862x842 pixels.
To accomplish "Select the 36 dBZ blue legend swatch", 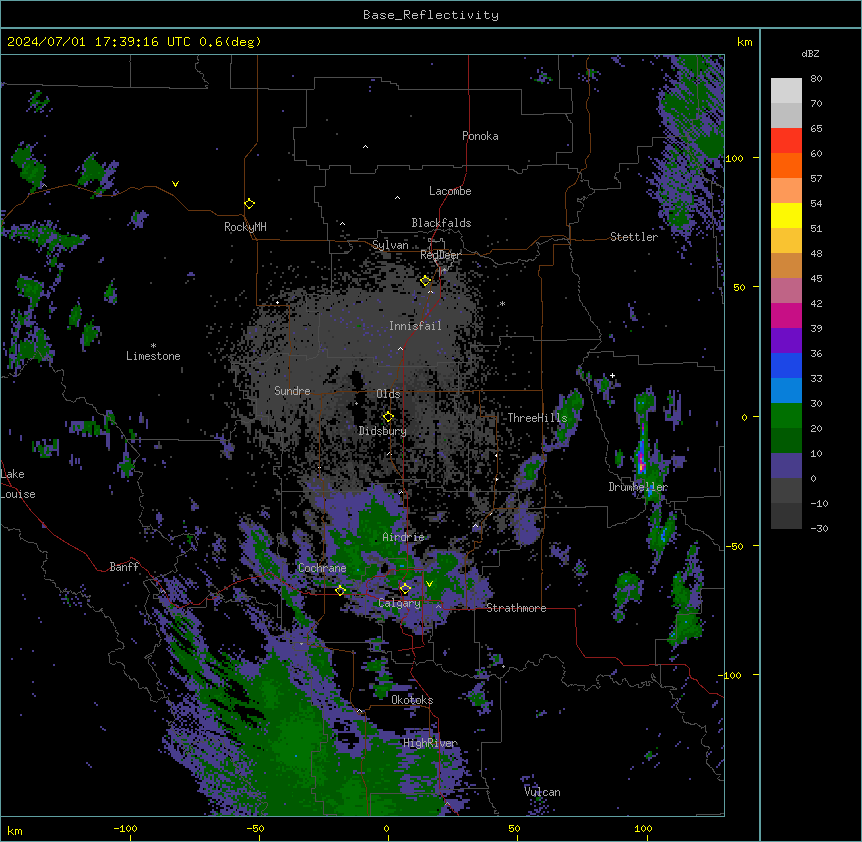I will 786,365.
